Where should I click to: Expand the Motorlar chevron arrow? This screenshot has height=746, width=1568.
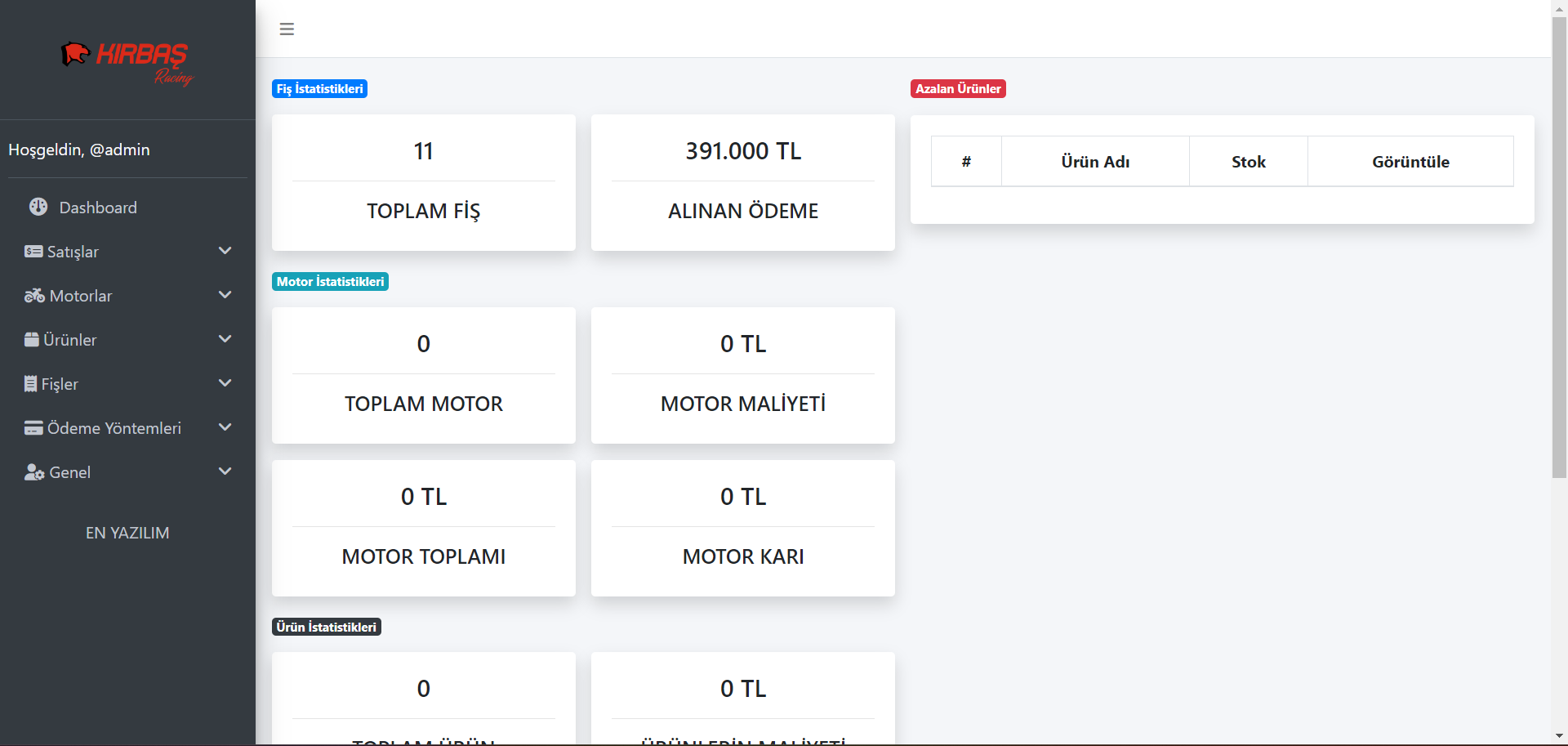pos(225,295)
